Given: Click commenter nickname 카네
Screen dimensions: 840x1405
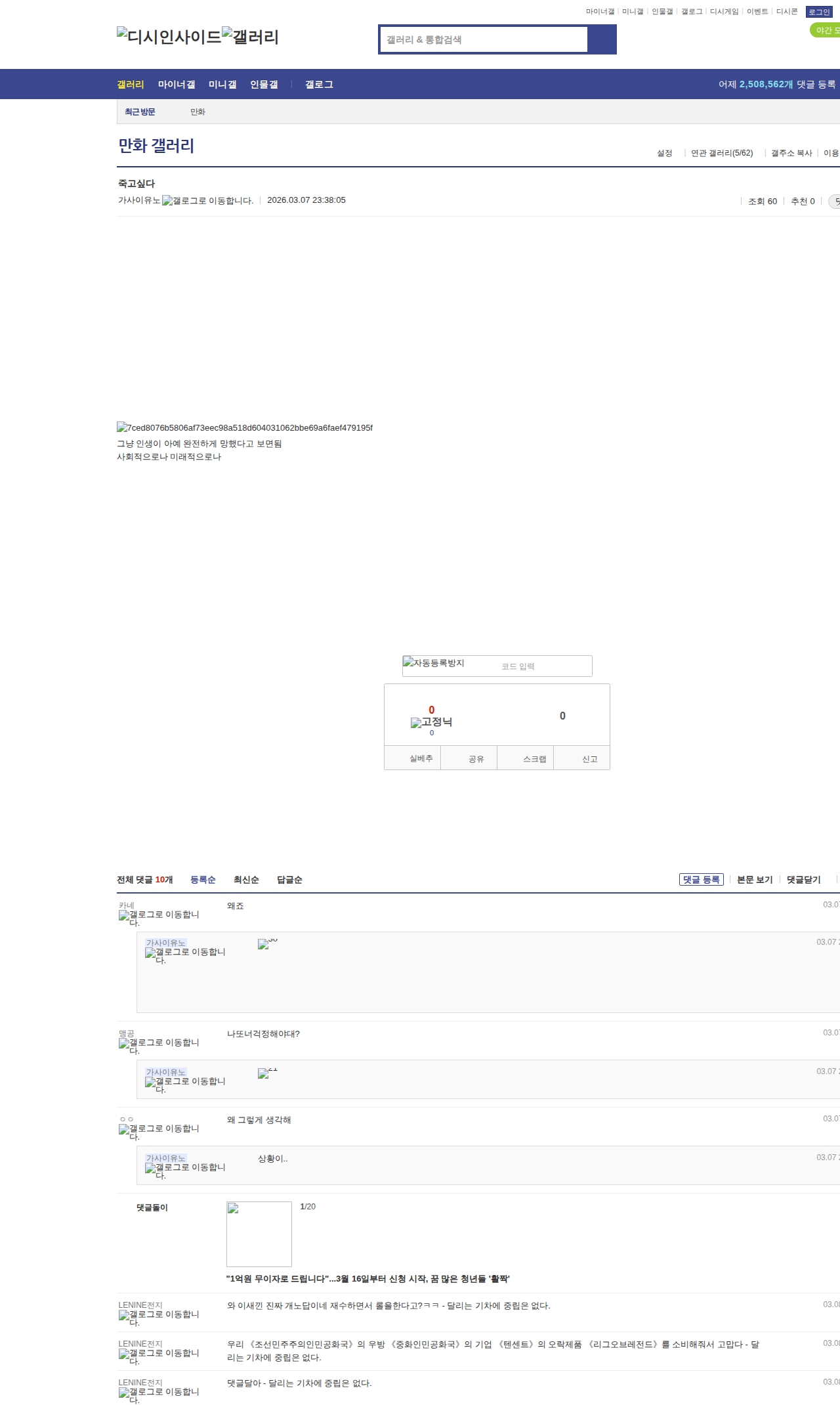Looking at the screenshot, I should (x=127, y=905).
